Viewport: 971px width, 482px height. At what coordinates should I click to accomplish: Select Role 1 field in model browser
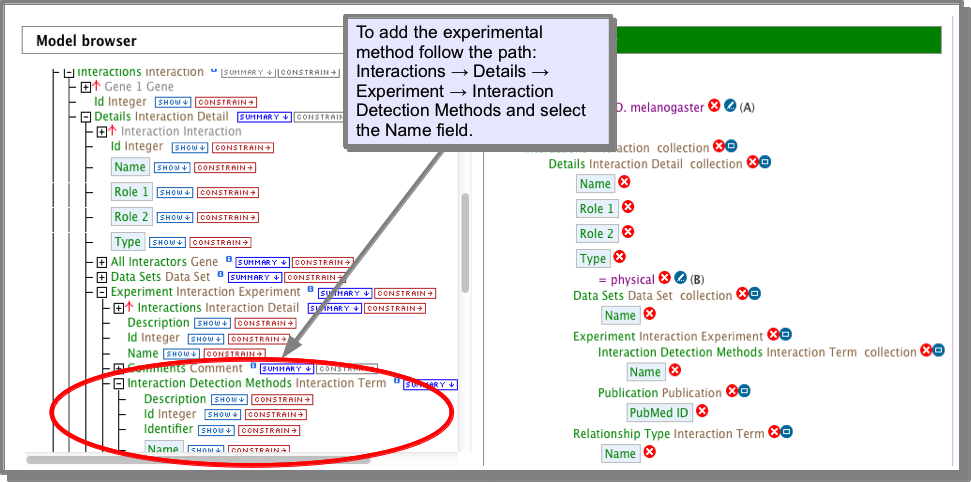pos(131,192)
